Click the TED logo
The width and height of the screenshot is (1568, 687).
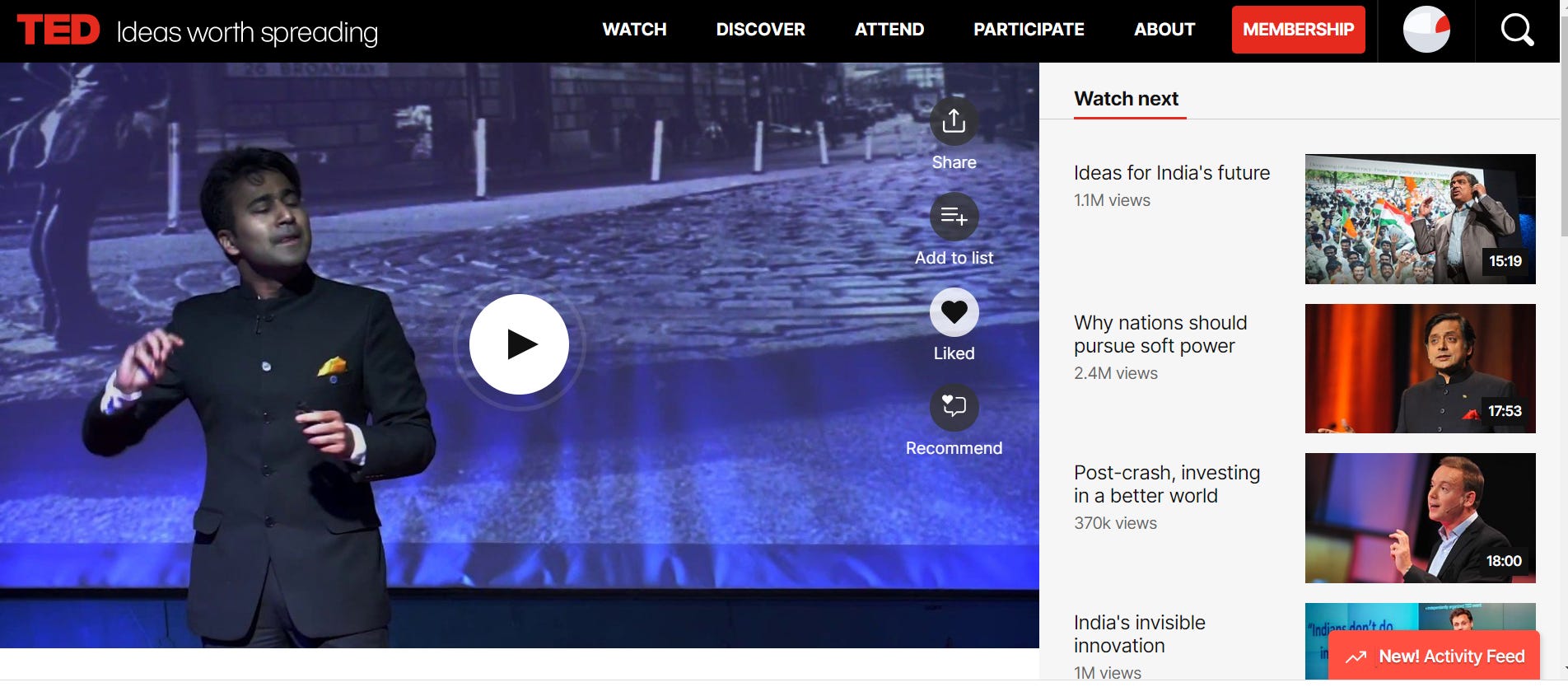click(x=58, y=30)
